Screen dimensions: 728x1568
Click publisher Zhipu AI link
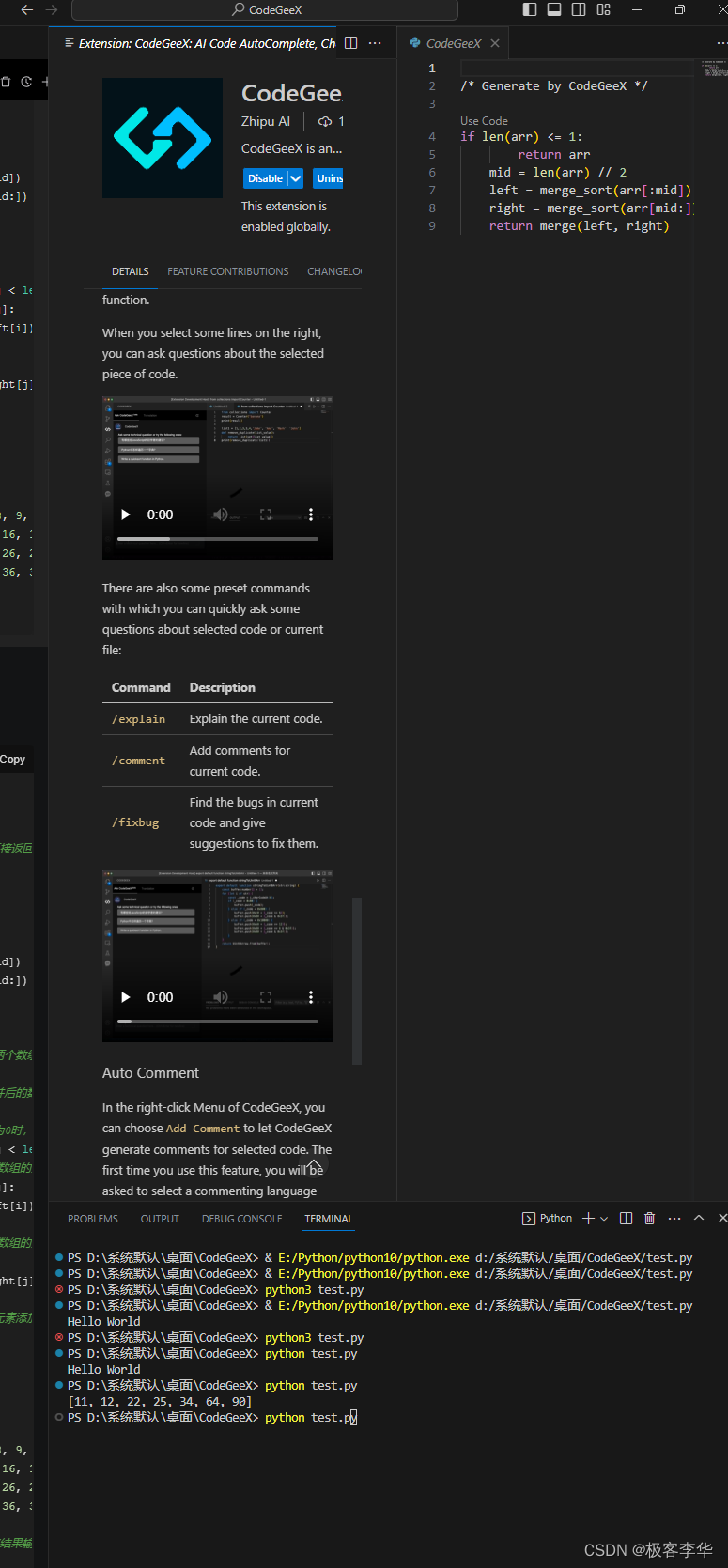266,121
